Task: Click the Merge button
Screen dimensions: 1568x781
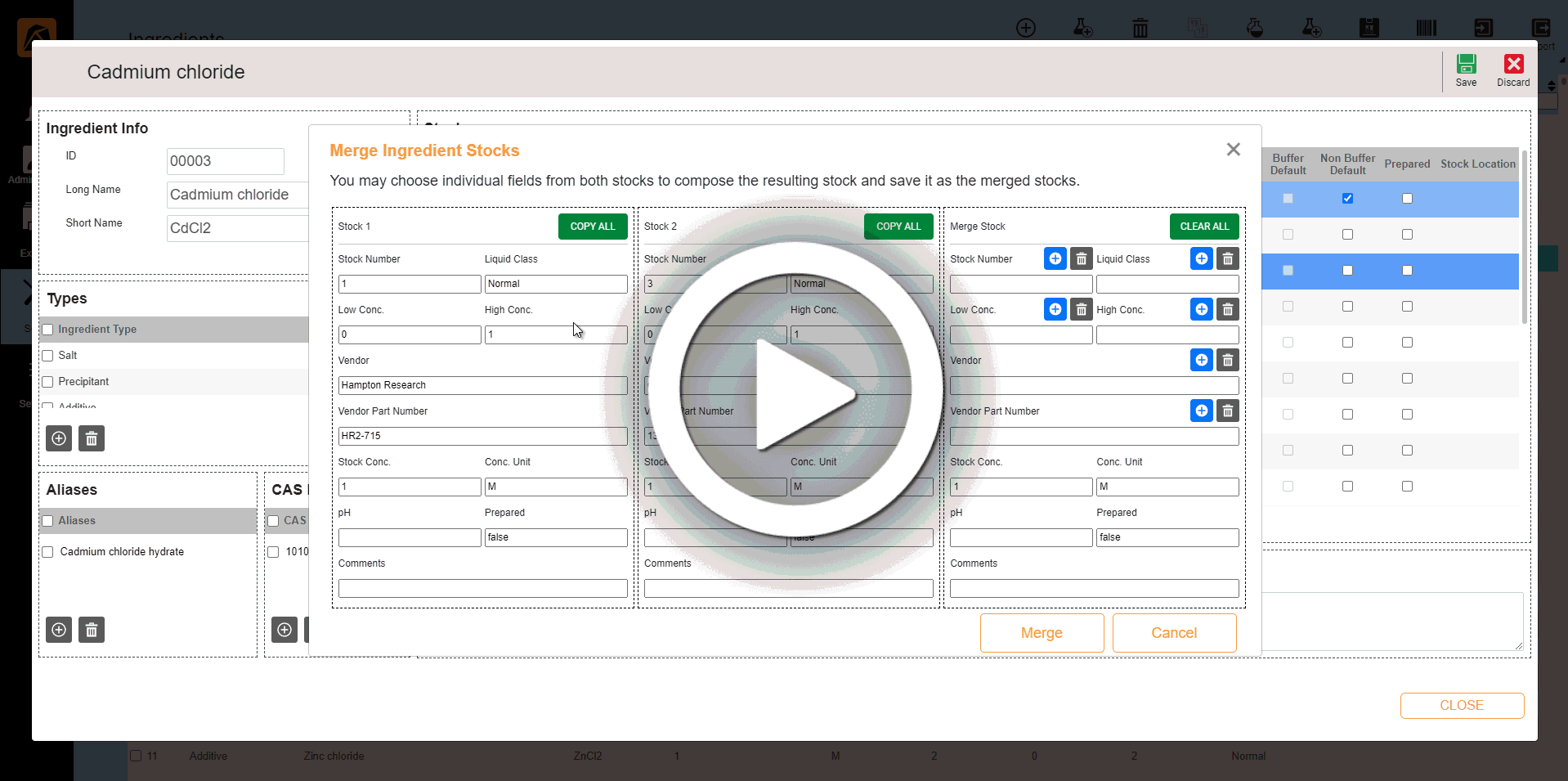Action: point(1042,633)
